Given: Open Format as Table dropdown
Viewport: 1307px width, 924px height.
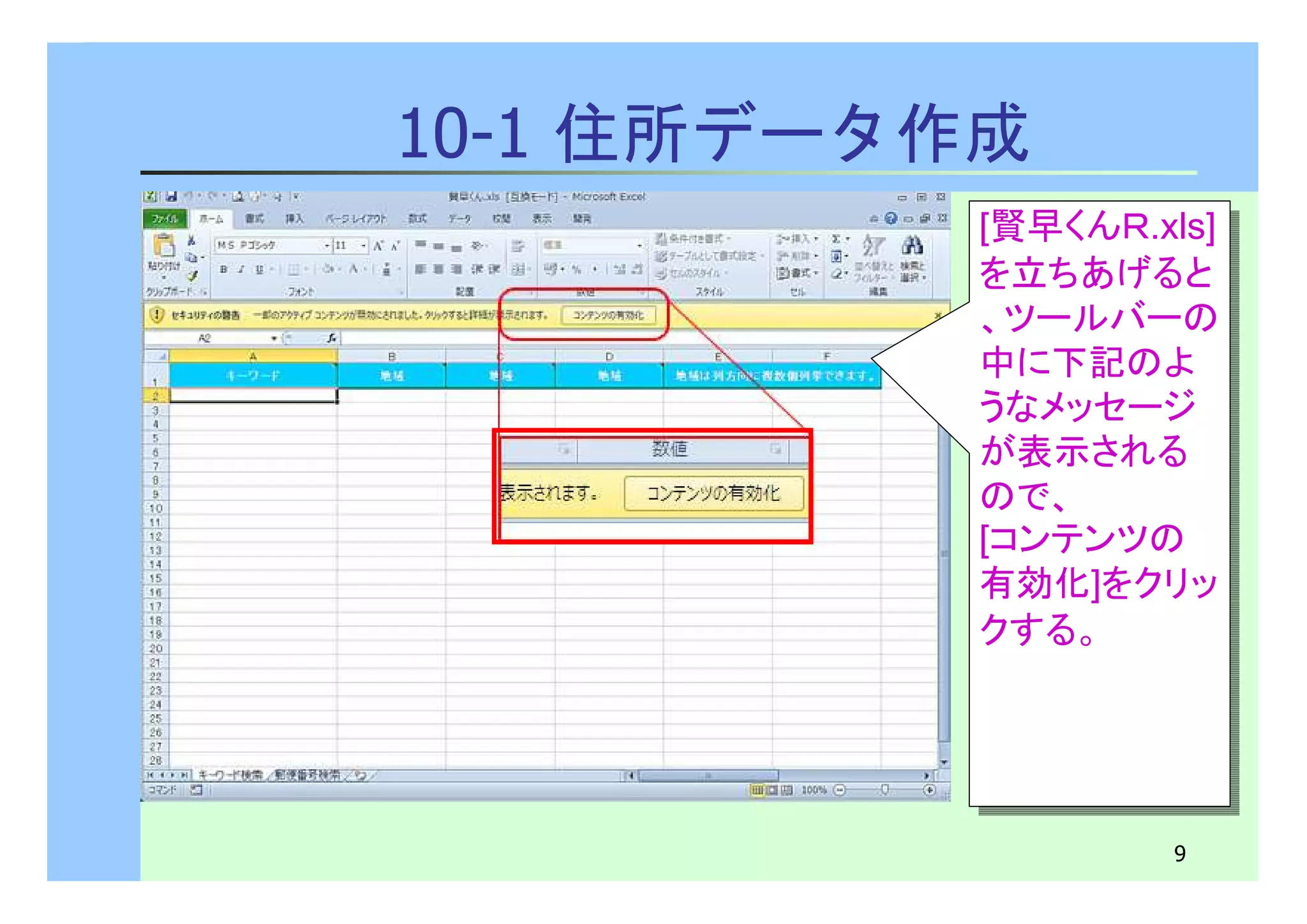Looking at the screenshot, I should pyautogui.click(x=710, y=256).
